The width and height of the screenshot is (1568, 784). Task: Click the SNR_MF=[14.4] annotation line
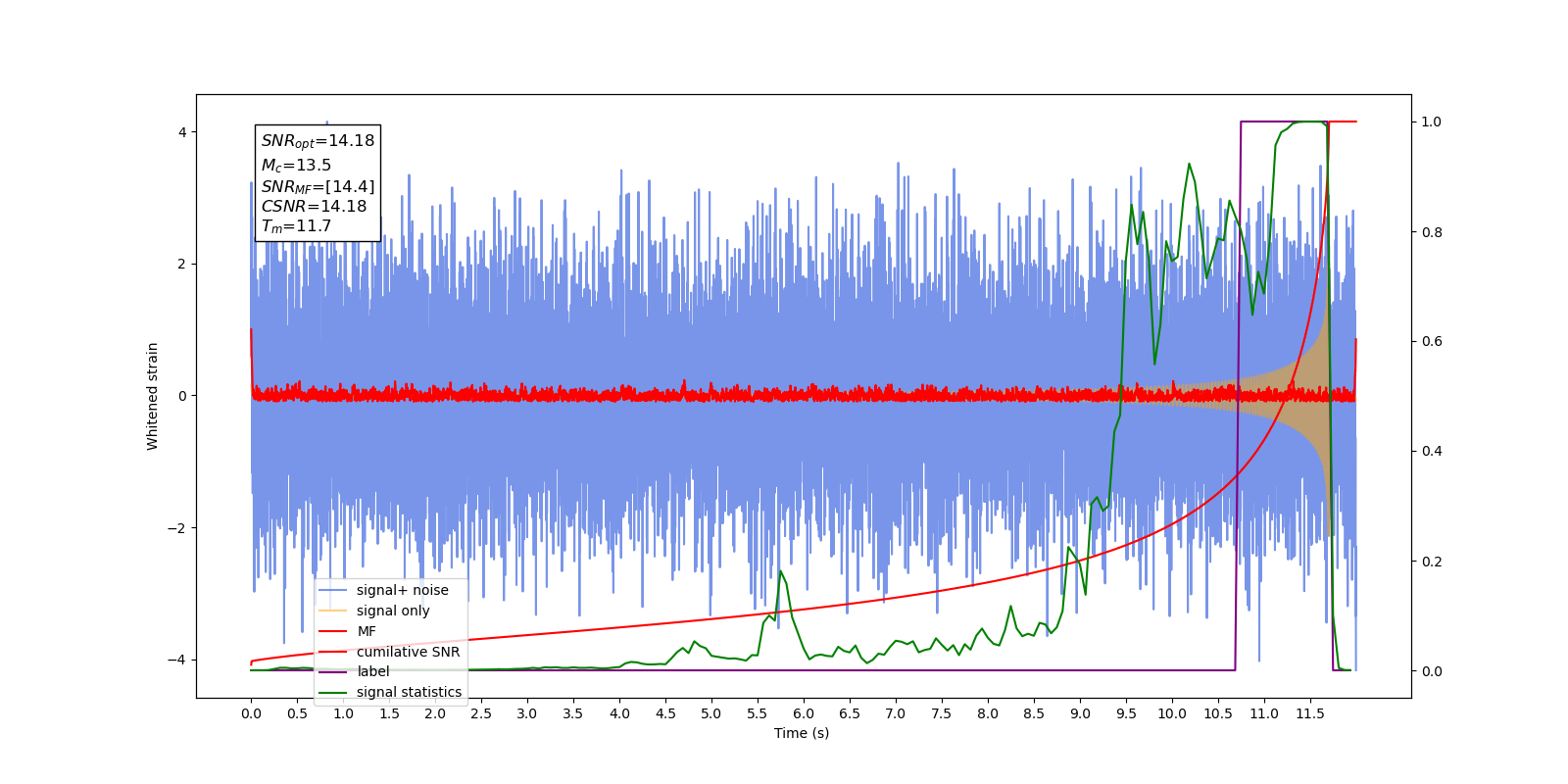[318, 186]
